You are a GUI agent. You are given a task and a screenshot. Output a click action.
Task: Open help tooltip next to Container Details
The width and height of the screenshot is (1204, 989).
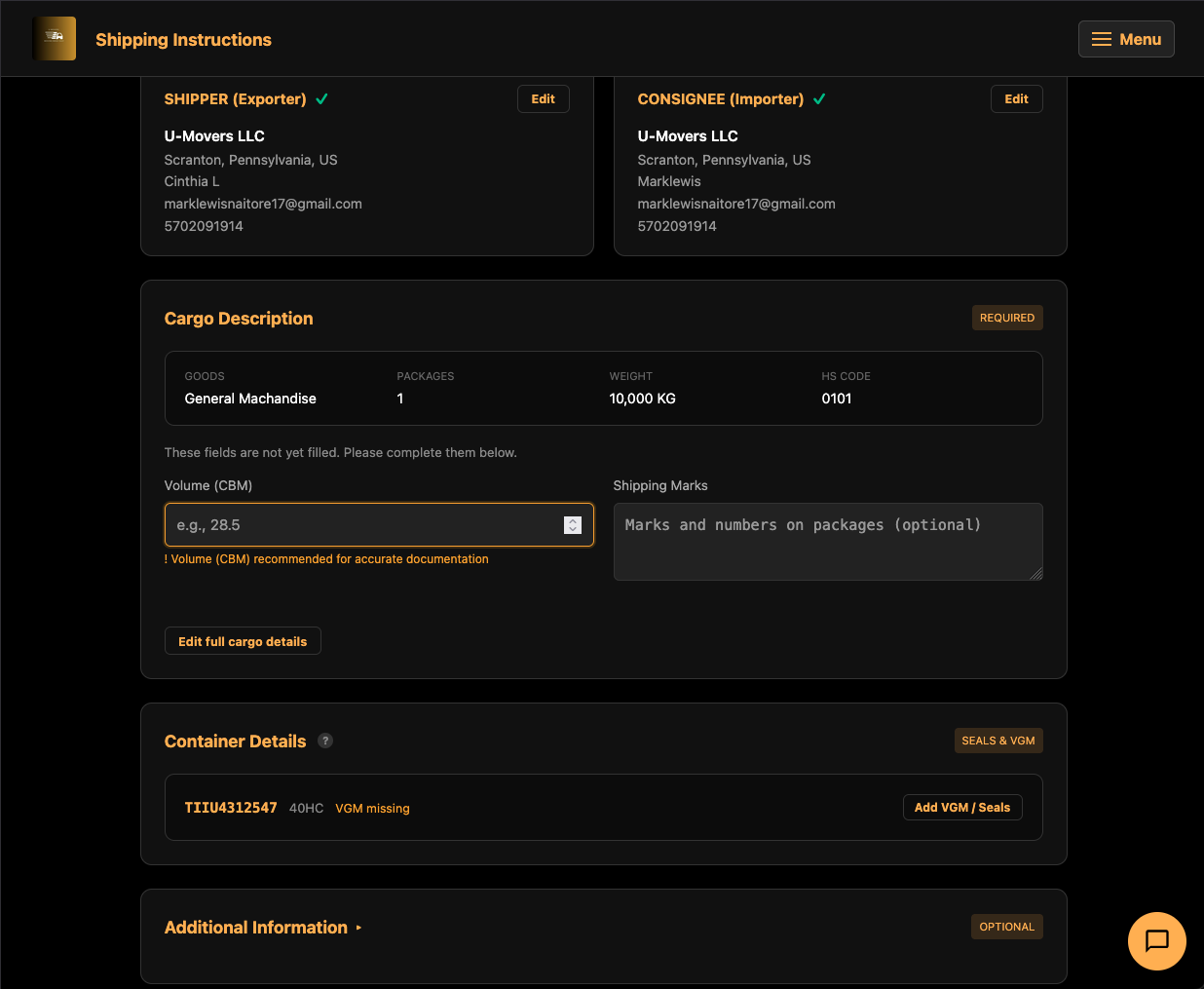click(325, 741)
